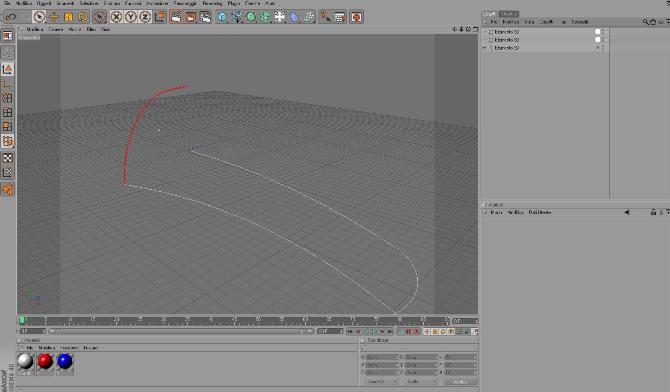
Task: Enable Model mode in left palette
Action: [x=8, y=69]
